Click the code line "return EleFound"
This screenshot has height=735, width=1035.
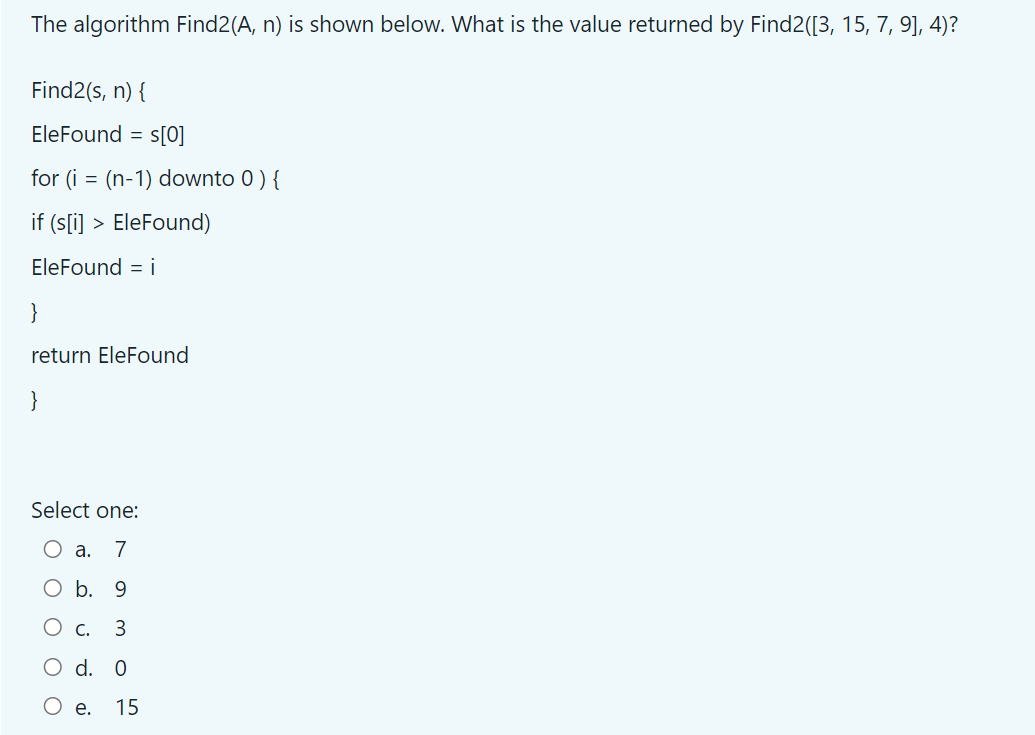click(110, 355)
